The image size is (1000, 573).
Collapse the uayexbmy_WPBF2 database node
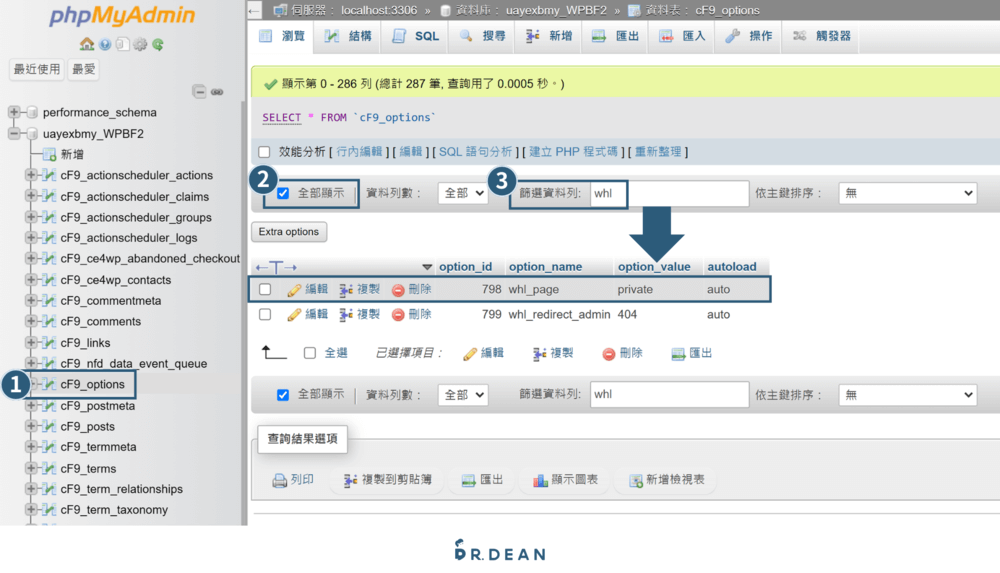click(x=13, y=133)
